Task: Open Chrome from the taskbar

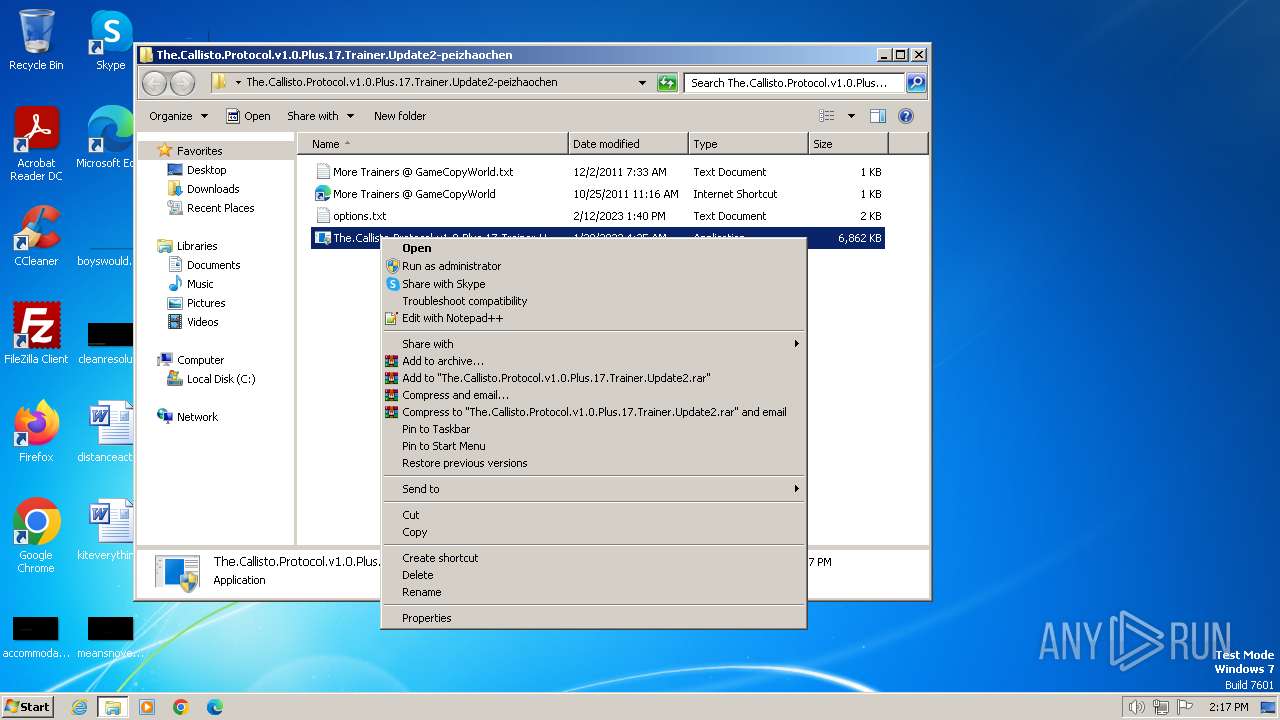Action: (181, 707)
